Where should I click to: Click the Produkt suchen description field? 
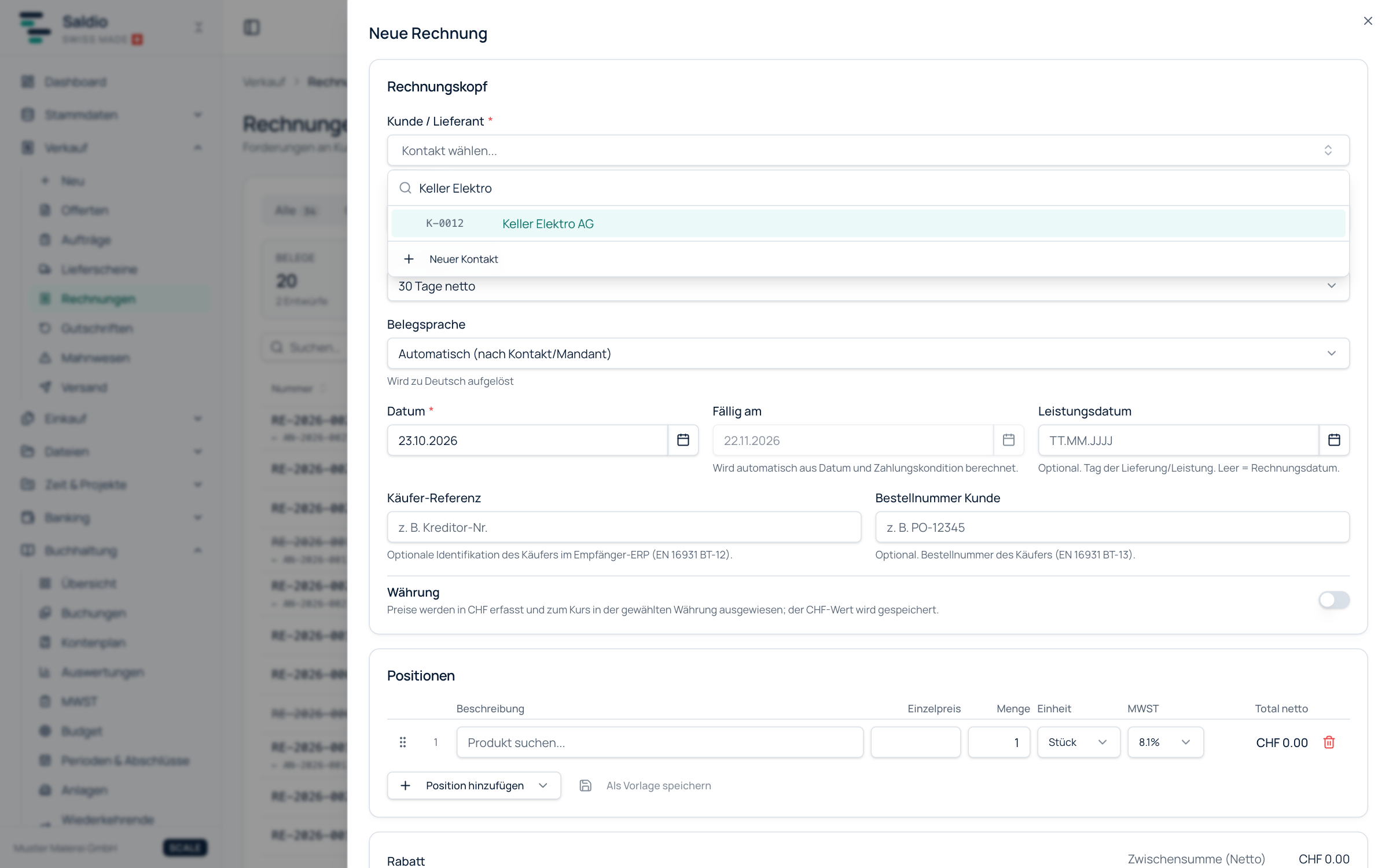660,742
